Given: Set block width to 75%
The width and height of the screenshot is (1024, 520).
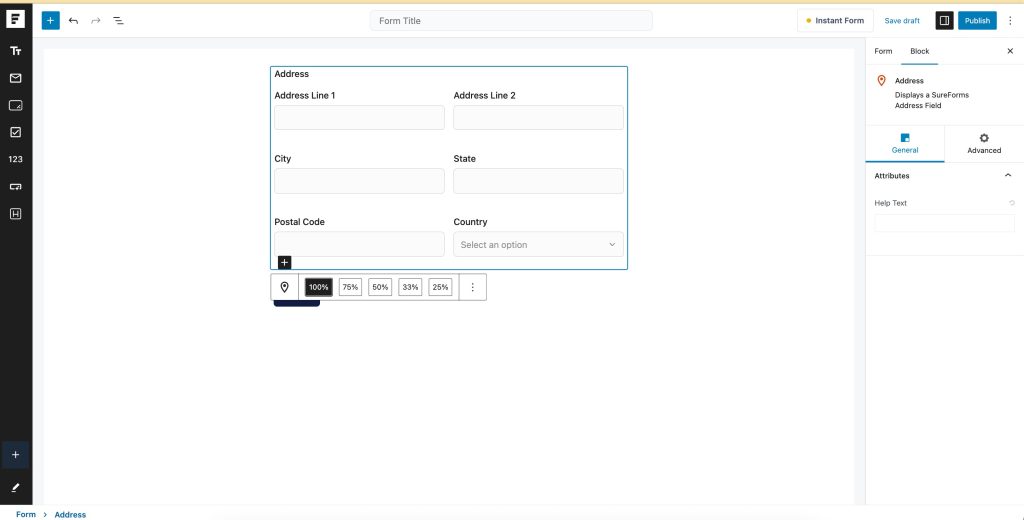Looking at the screenshot, I should coord(350,287).
